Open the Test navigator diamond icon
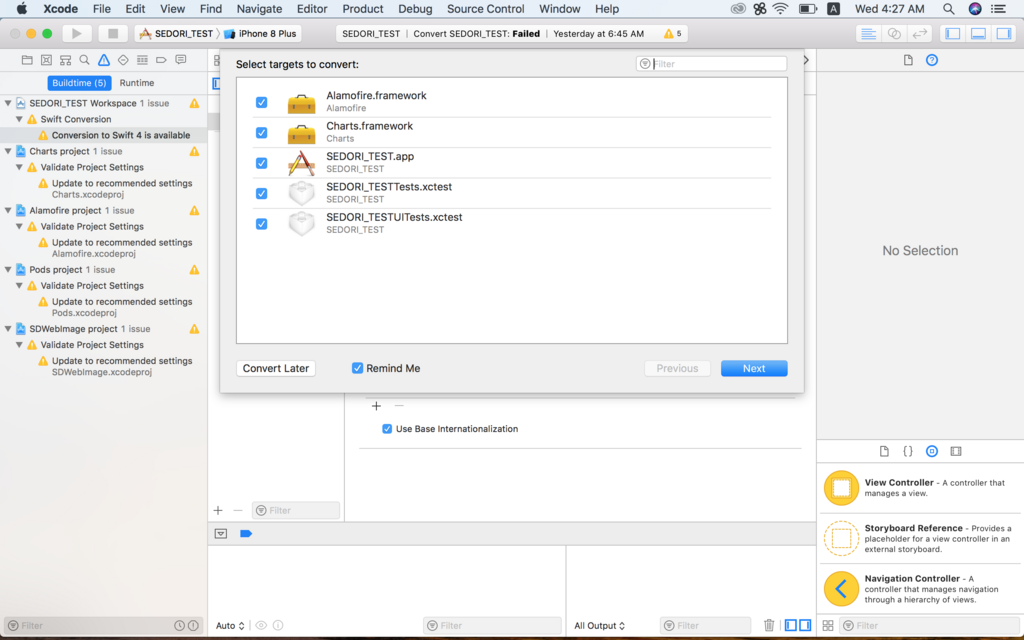 coord(123,60)
